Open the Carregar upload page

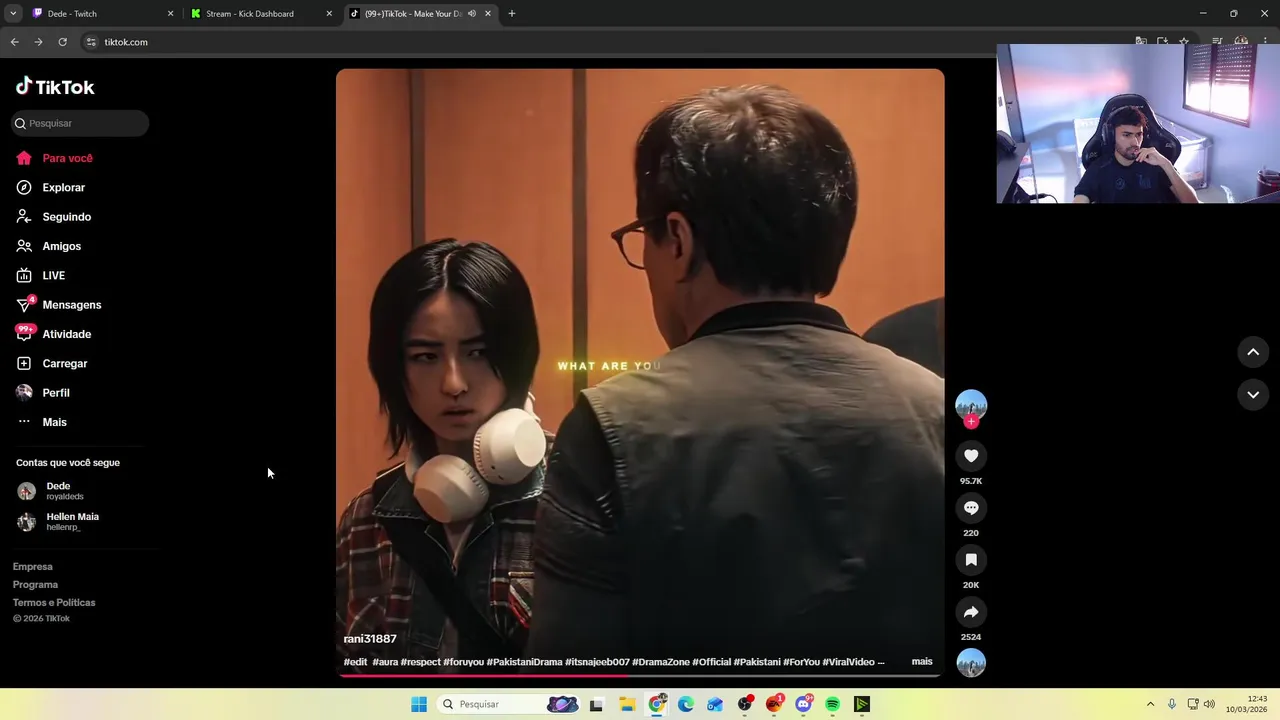52,363
